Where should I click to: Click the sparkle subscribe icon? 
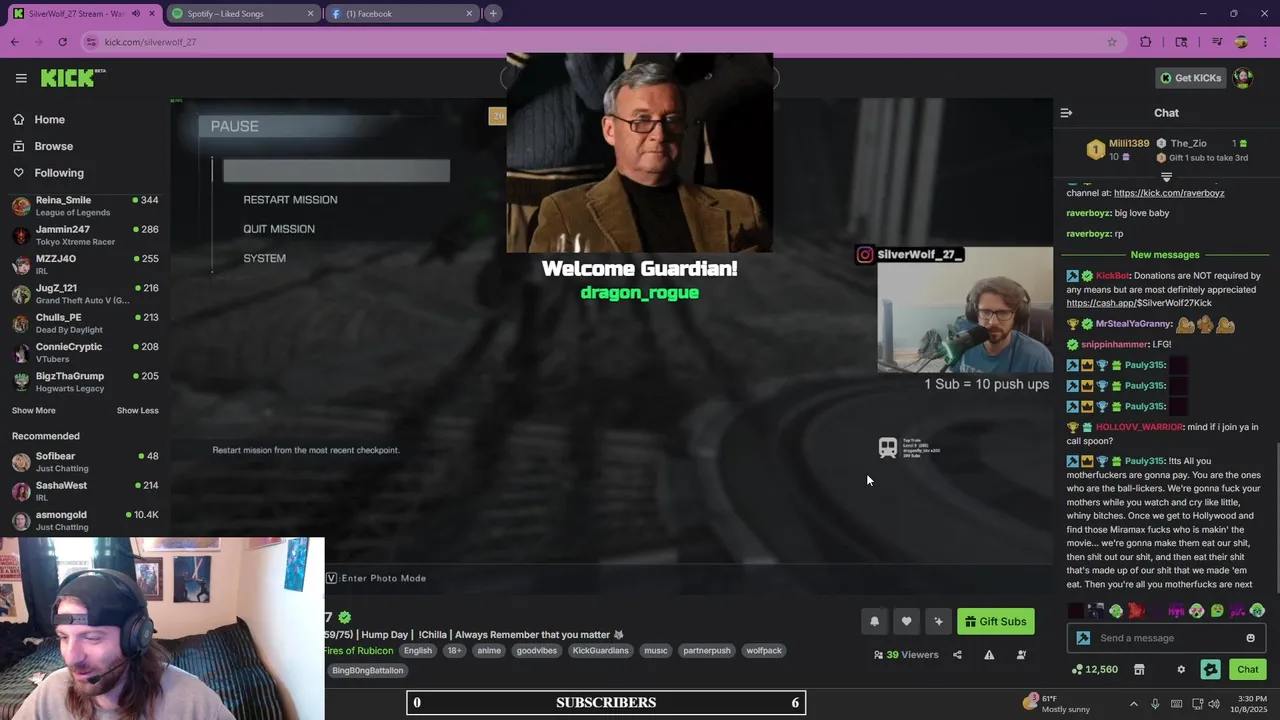938,622
